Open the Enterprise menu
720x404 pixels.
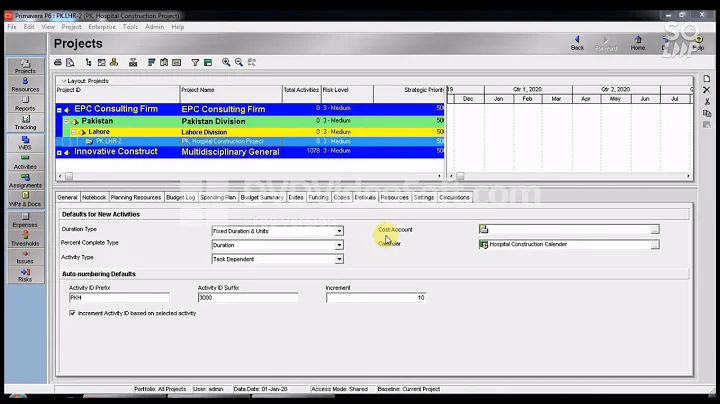pos(102,27)
